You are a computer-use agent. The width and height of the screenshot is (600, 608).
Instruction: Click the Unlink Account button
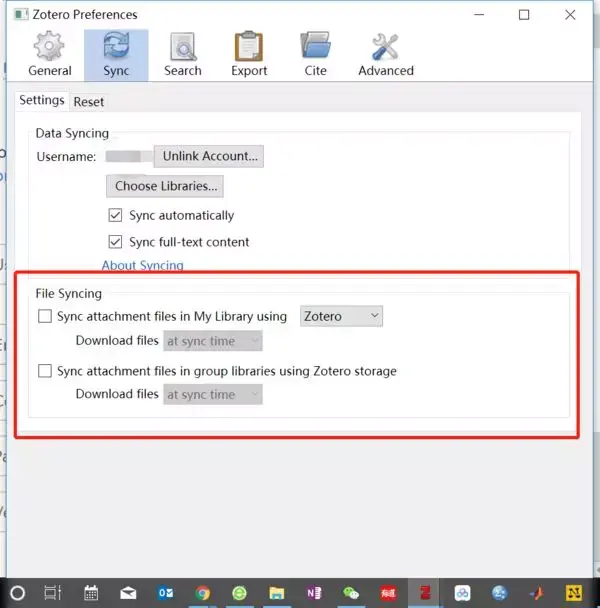[209, 156]
